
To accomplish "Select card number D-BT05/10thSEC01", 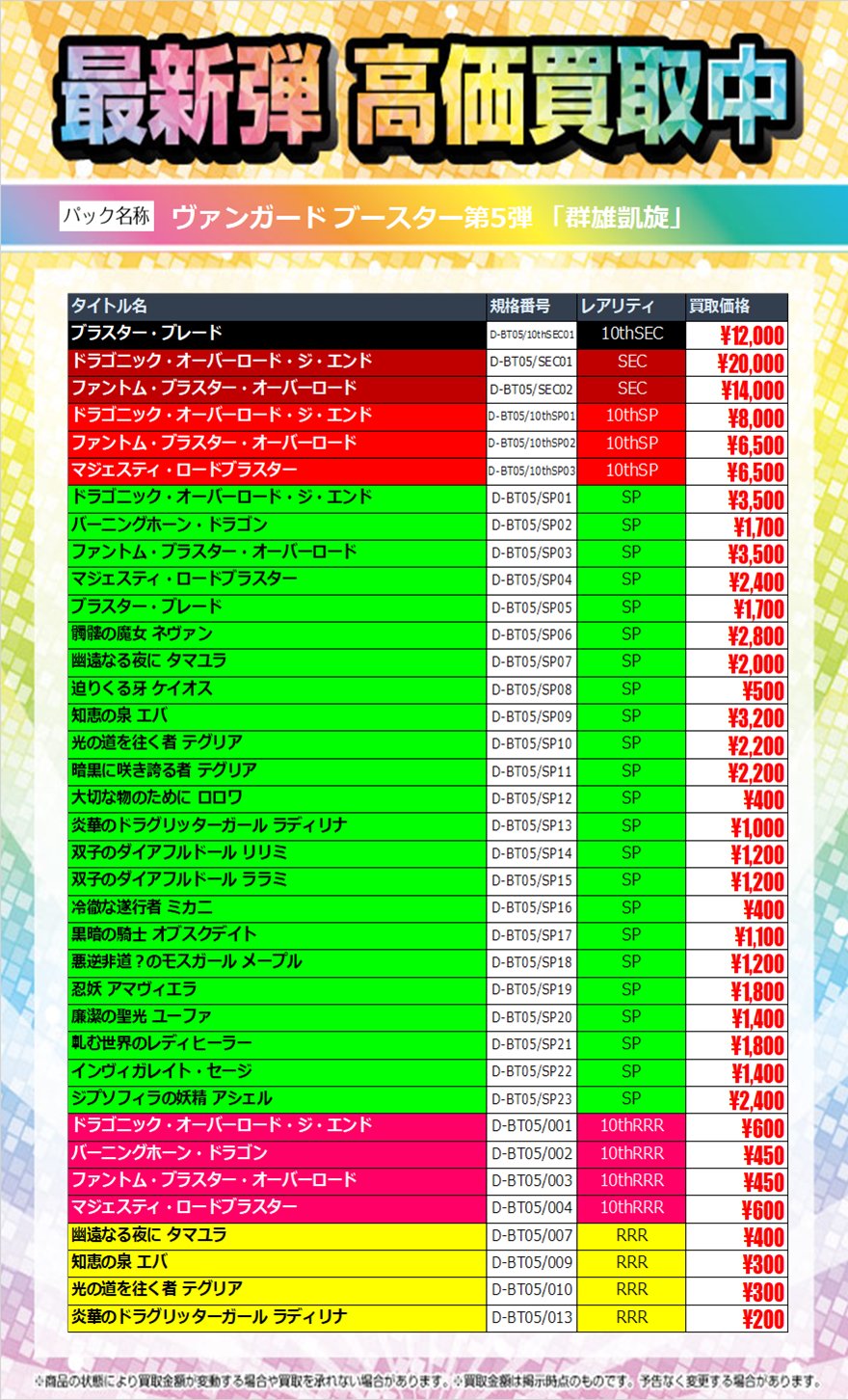I will (x=532, y=335).
